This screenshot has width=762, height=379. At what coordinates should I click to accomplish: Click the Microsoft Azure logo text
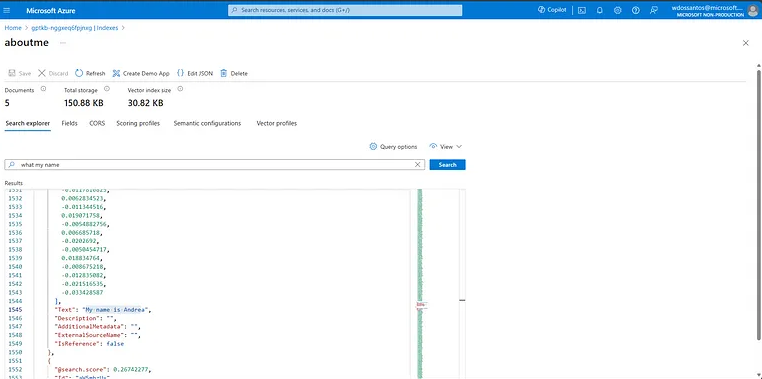click(51, 10)
